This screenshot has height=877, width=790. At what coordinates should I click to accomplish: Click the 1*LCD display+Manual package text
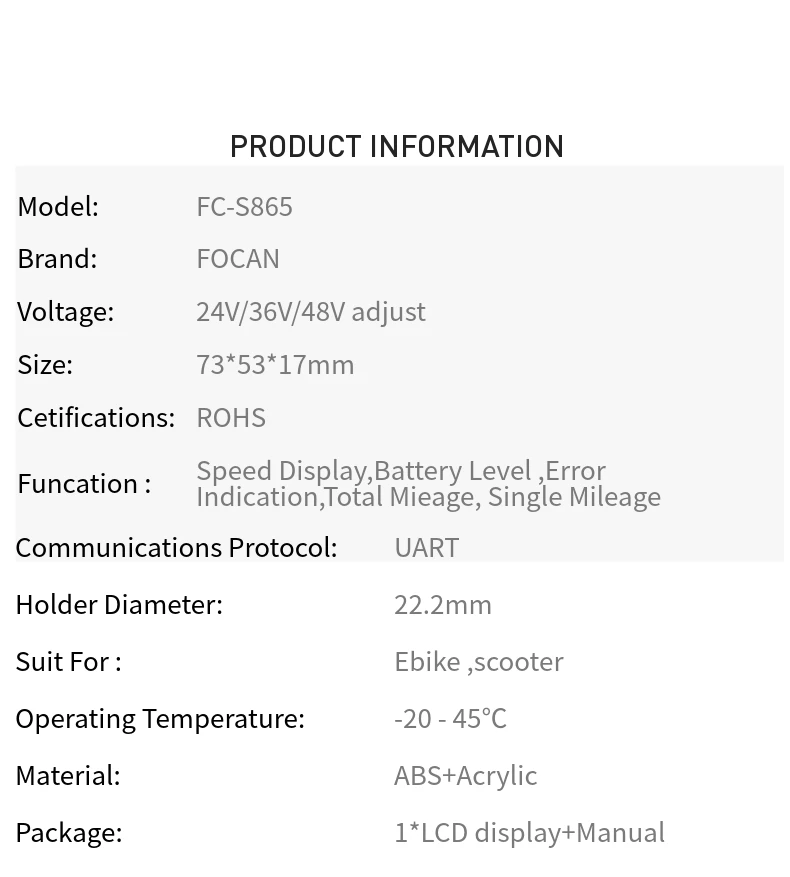click(529, 832)
